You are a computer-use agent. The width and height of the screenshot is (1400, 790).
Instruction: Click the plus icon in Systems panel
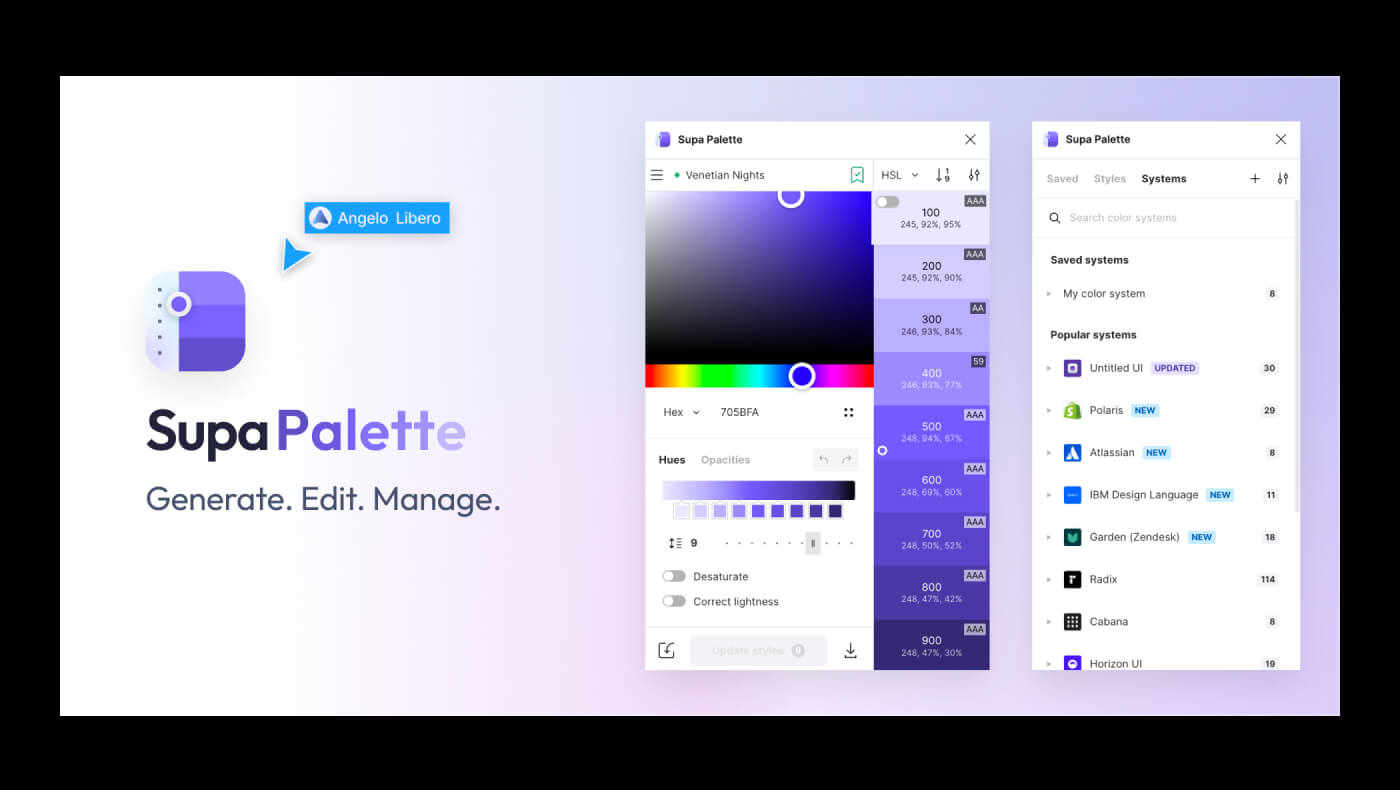(x=1255, y=179)
